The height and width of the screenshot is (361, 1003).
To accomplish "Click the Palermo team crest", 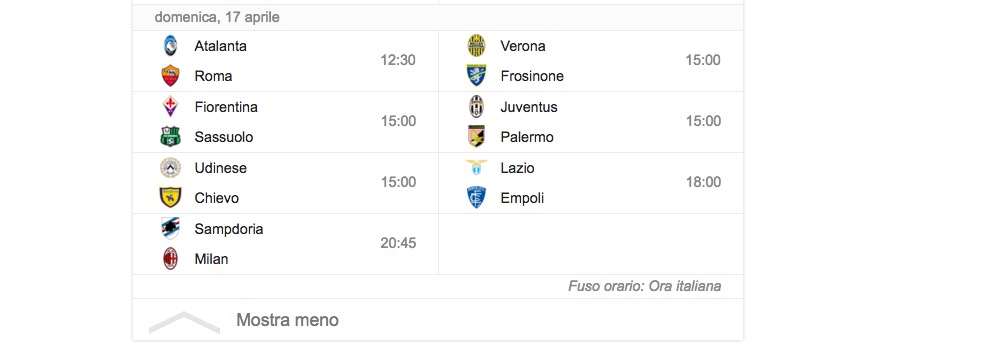I will coord(476,136).
